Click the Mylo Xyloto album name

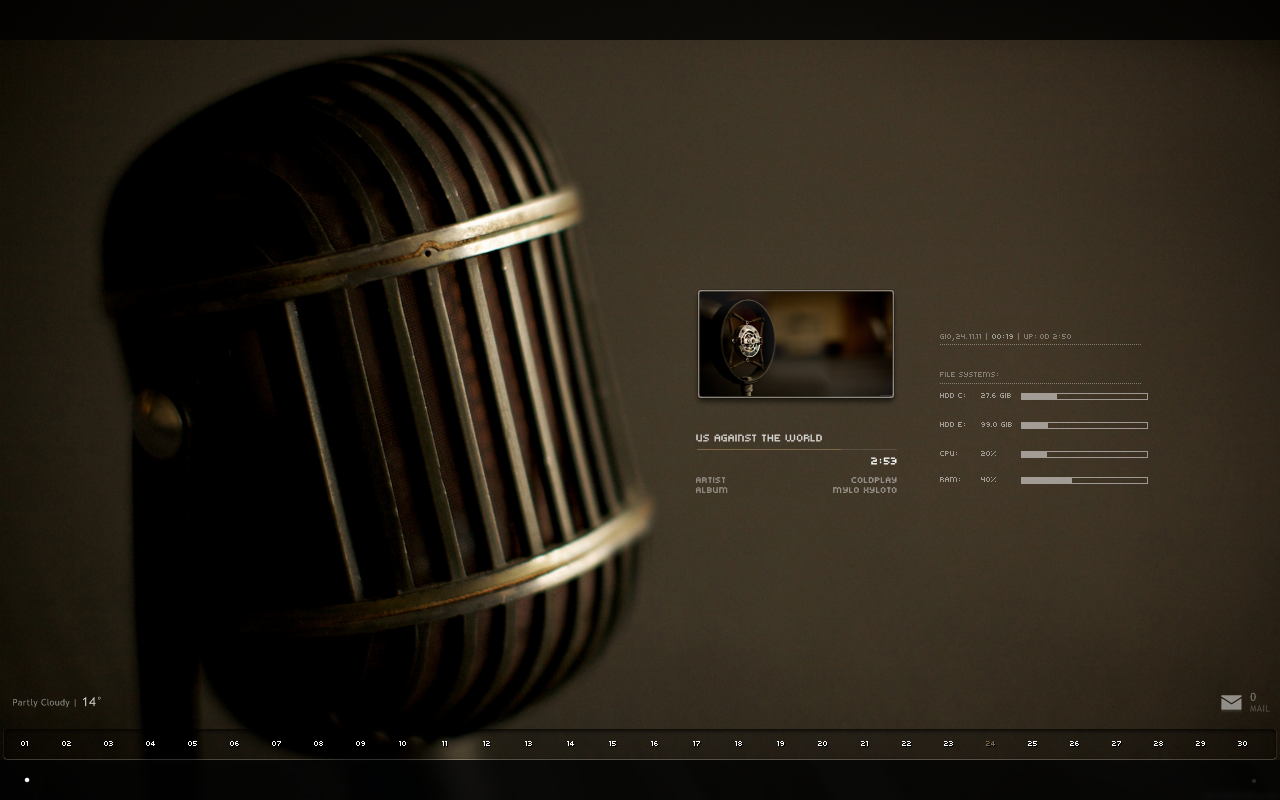[865, 490]
